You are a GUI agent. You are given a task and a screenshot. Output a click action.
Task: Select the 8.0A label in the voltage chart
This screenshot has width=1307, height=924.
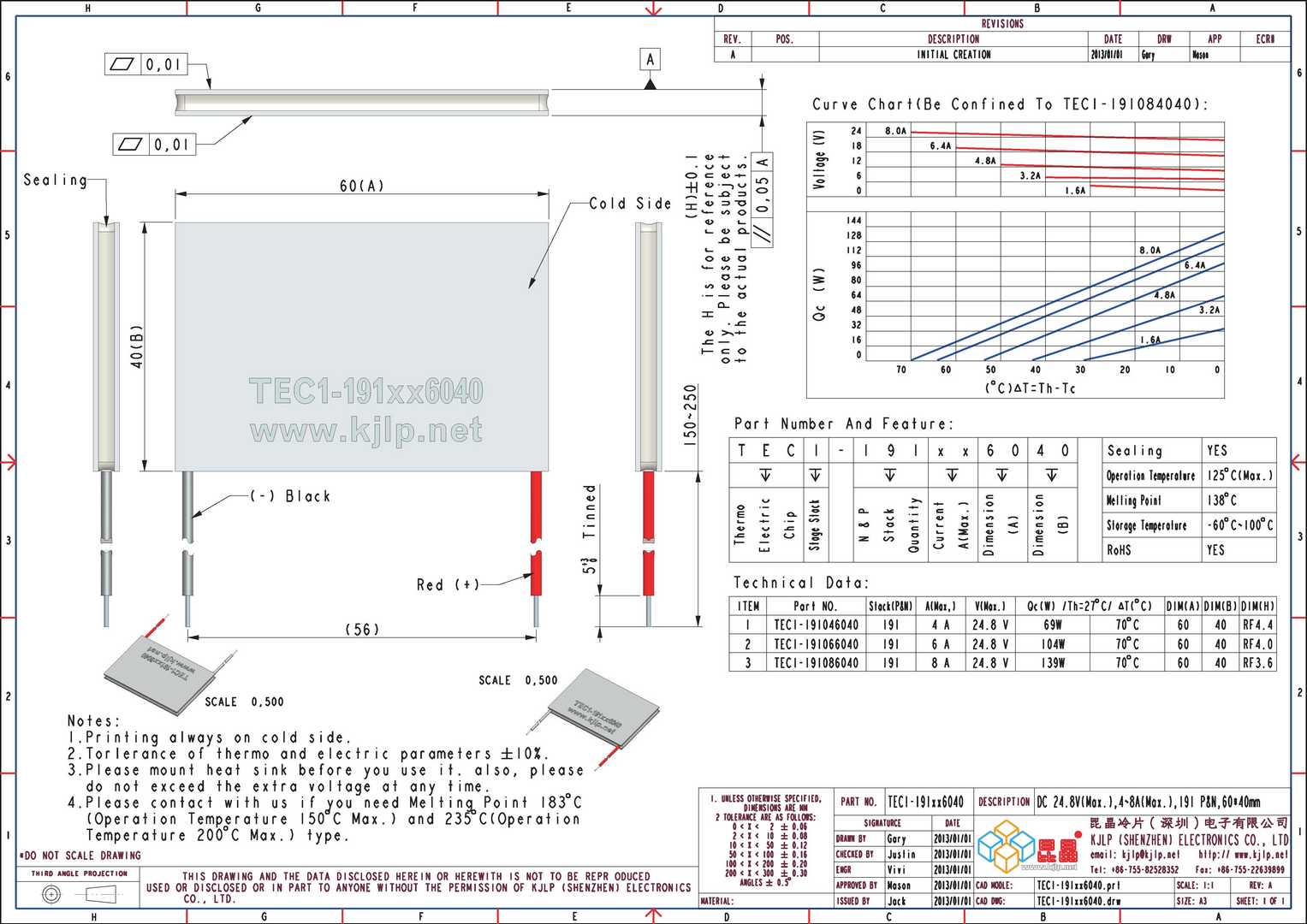point(895,131)
